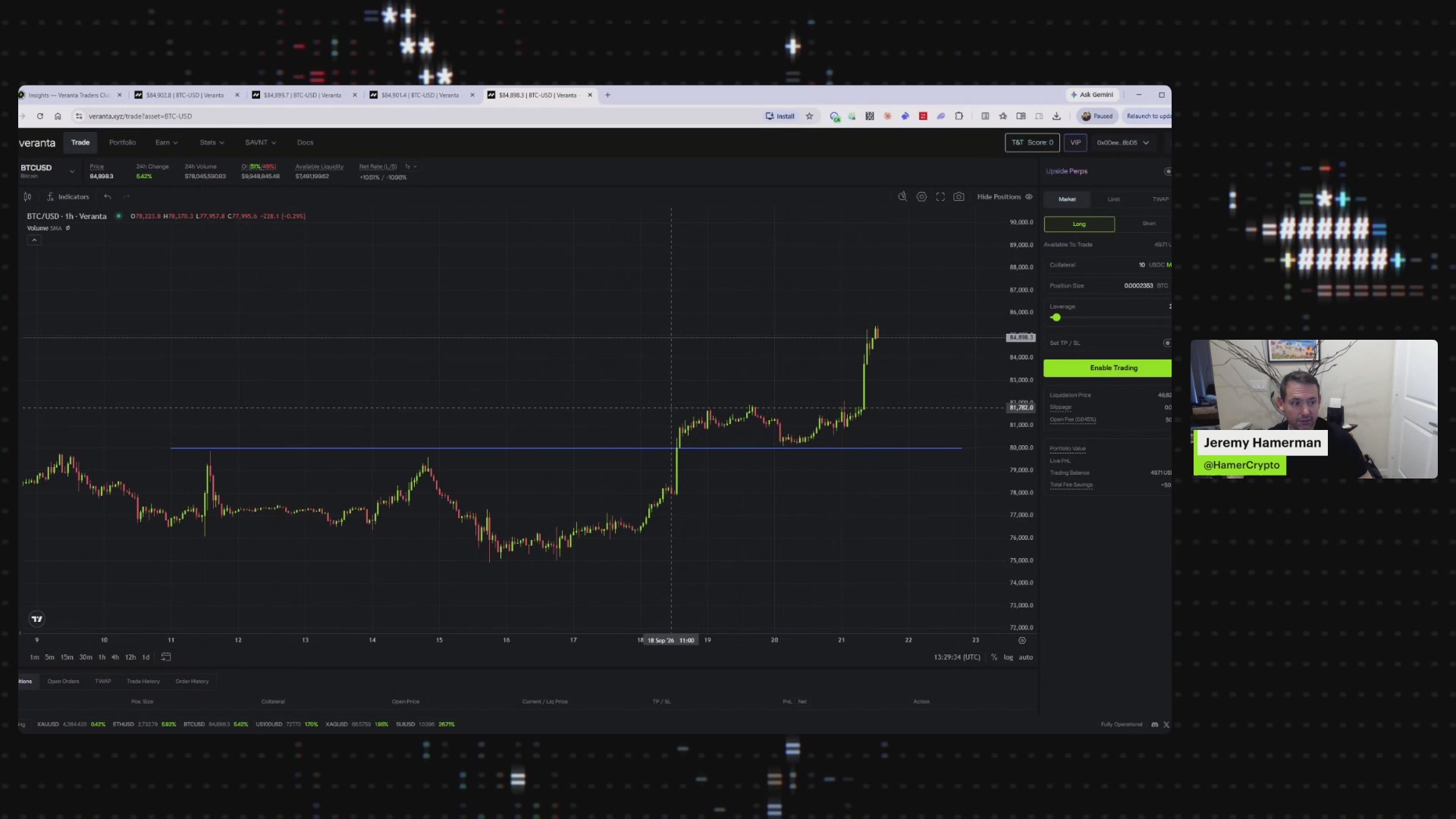Open browser downloads icon

[x=1056, y=116]
